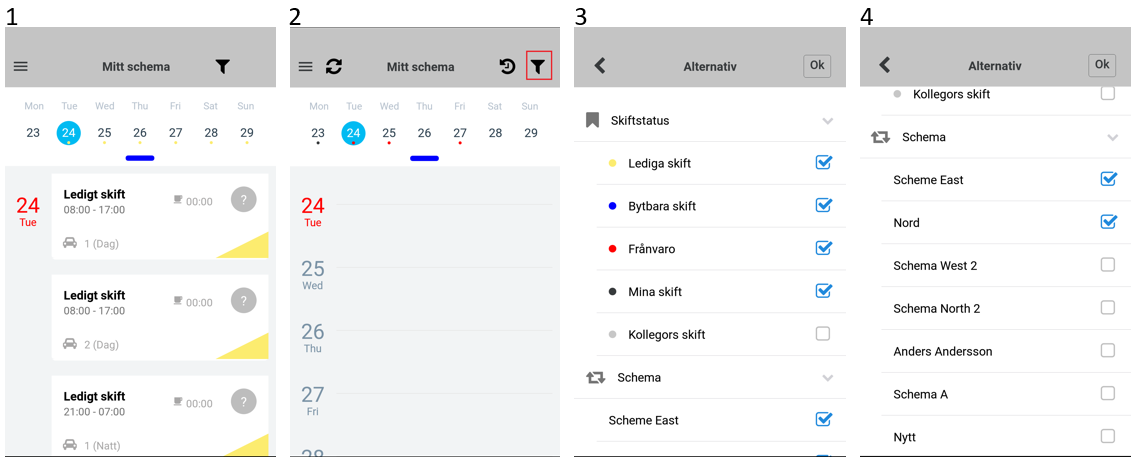Go back from Alternativ with Skiftstatus visible
The image size is (1137, 459).
(600, 66)
